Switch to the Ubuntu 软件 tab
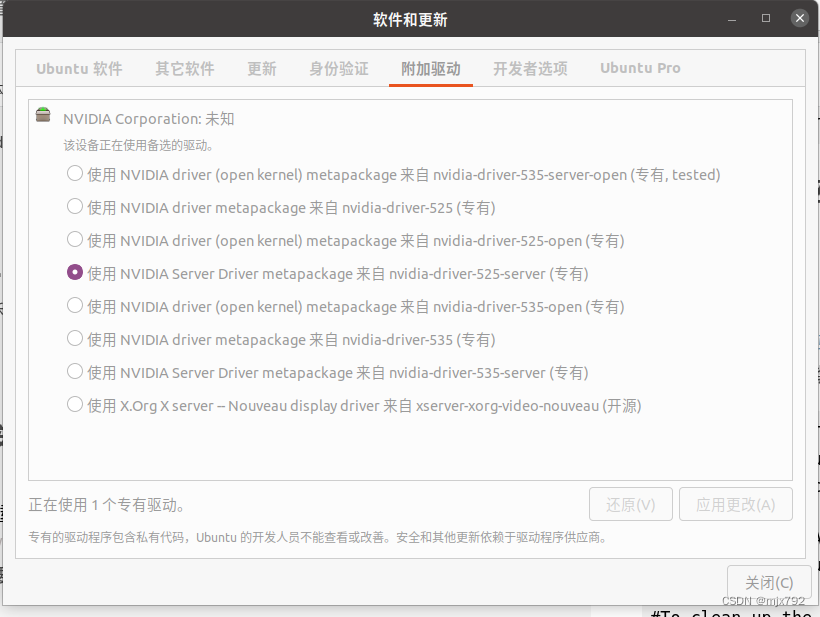This screenshot has width=820, height=617. (x=79, y=68)
